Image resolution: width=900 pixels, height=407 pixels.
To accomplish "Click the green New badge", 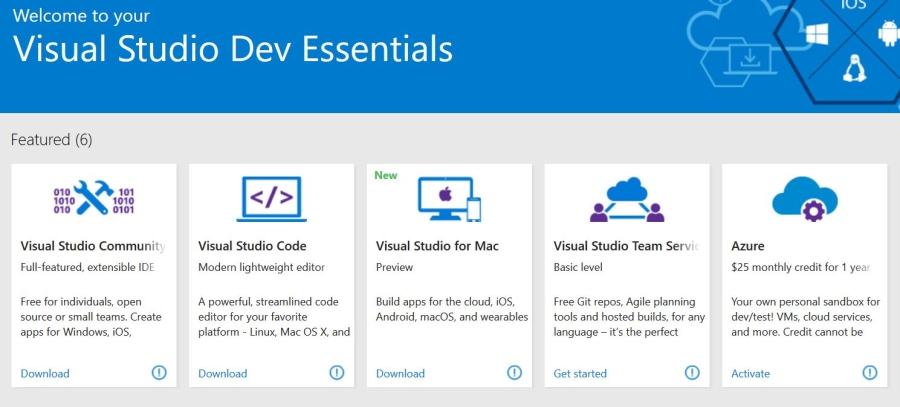I will click(x=386, y=175).
